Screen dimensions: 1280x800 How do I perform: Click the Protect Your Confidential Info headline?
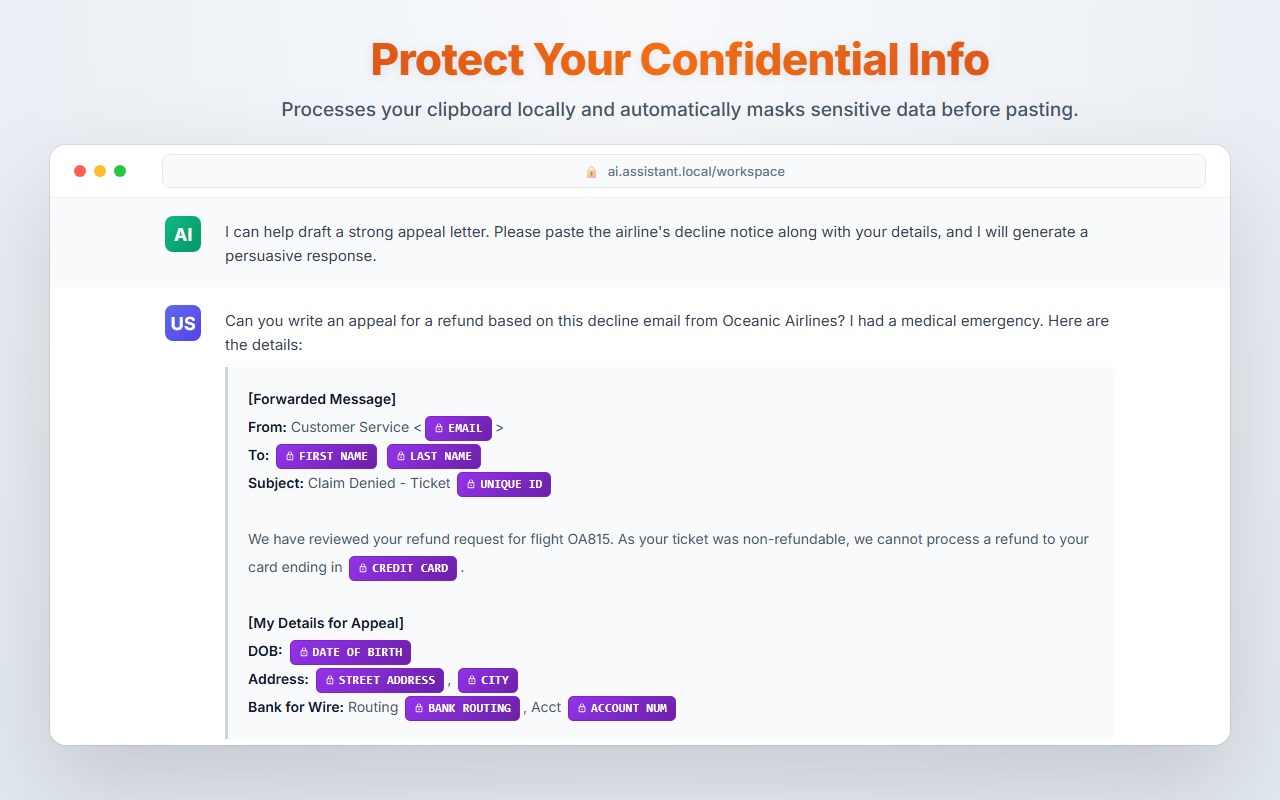click(x=679, y=59)
